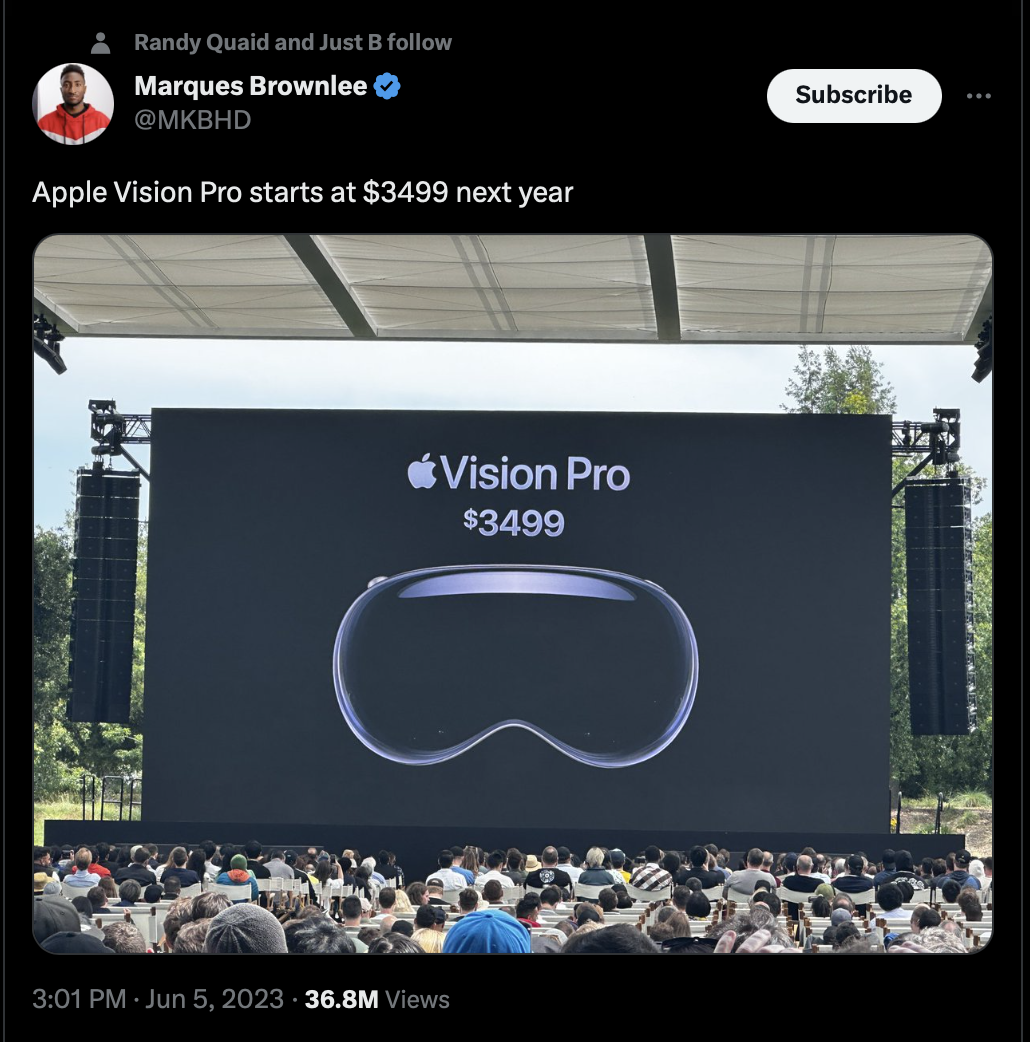Click the Apple logo on the stage screen
The height and width of the screenshot is (1042, 1030).
point(421,471)
